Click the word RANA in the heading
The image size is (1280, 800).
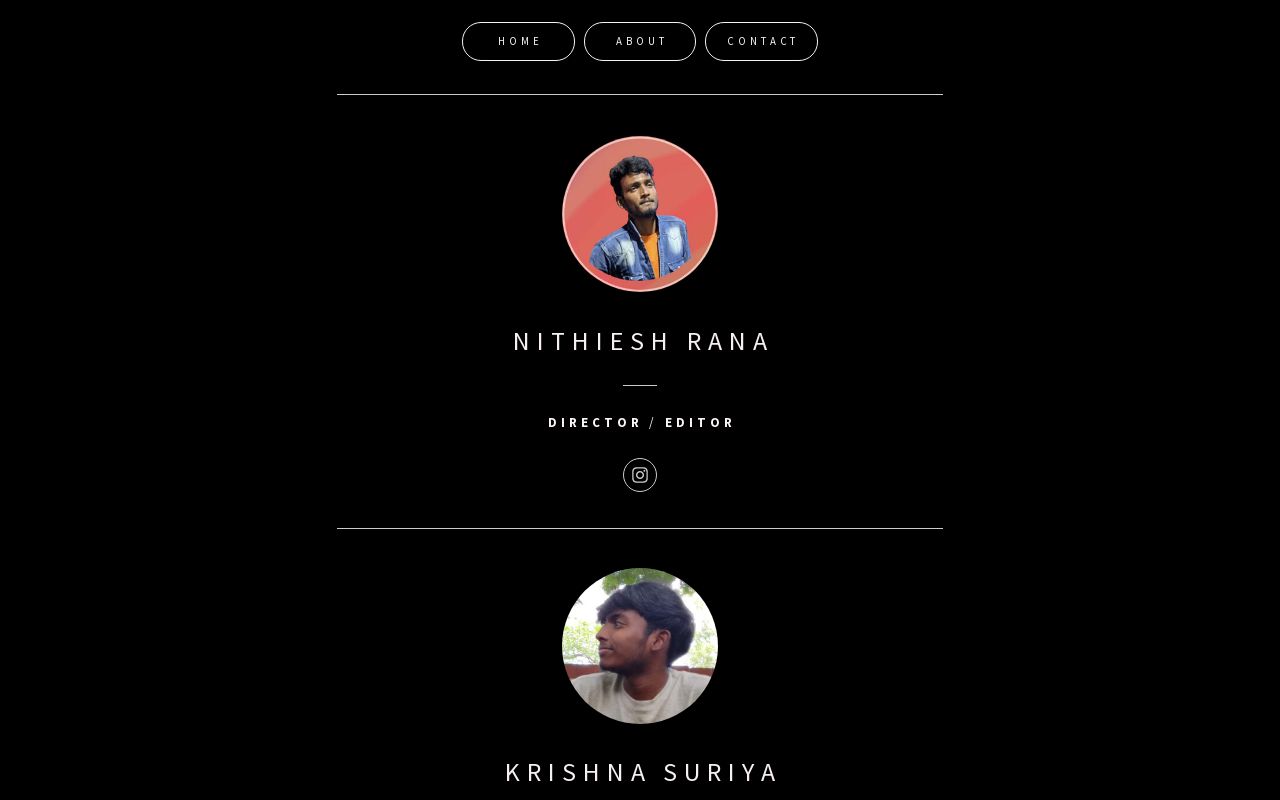[729, 341]
